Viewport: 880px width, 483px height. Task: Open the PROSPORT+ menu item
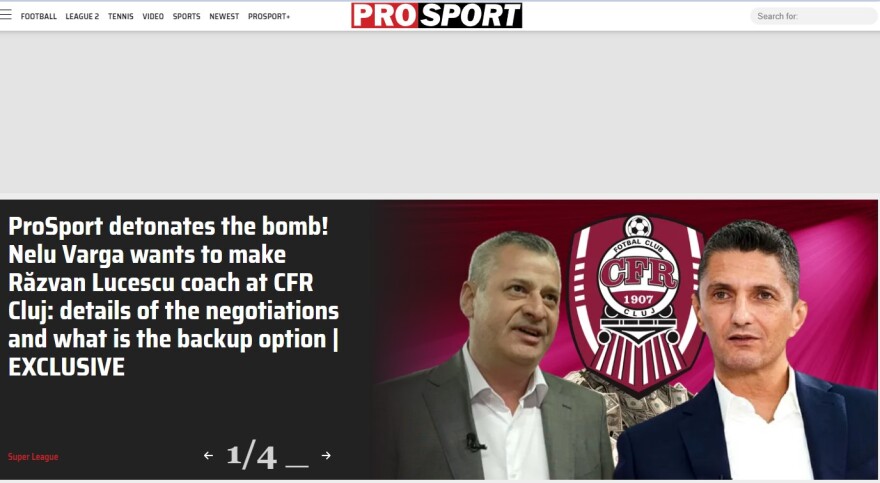[x=269, y=16]
